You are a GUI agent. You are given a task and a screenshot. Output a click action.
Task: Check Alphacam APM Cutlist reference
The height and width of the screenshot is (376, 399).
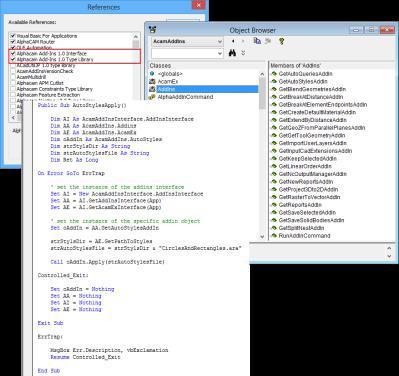point(13,83)
